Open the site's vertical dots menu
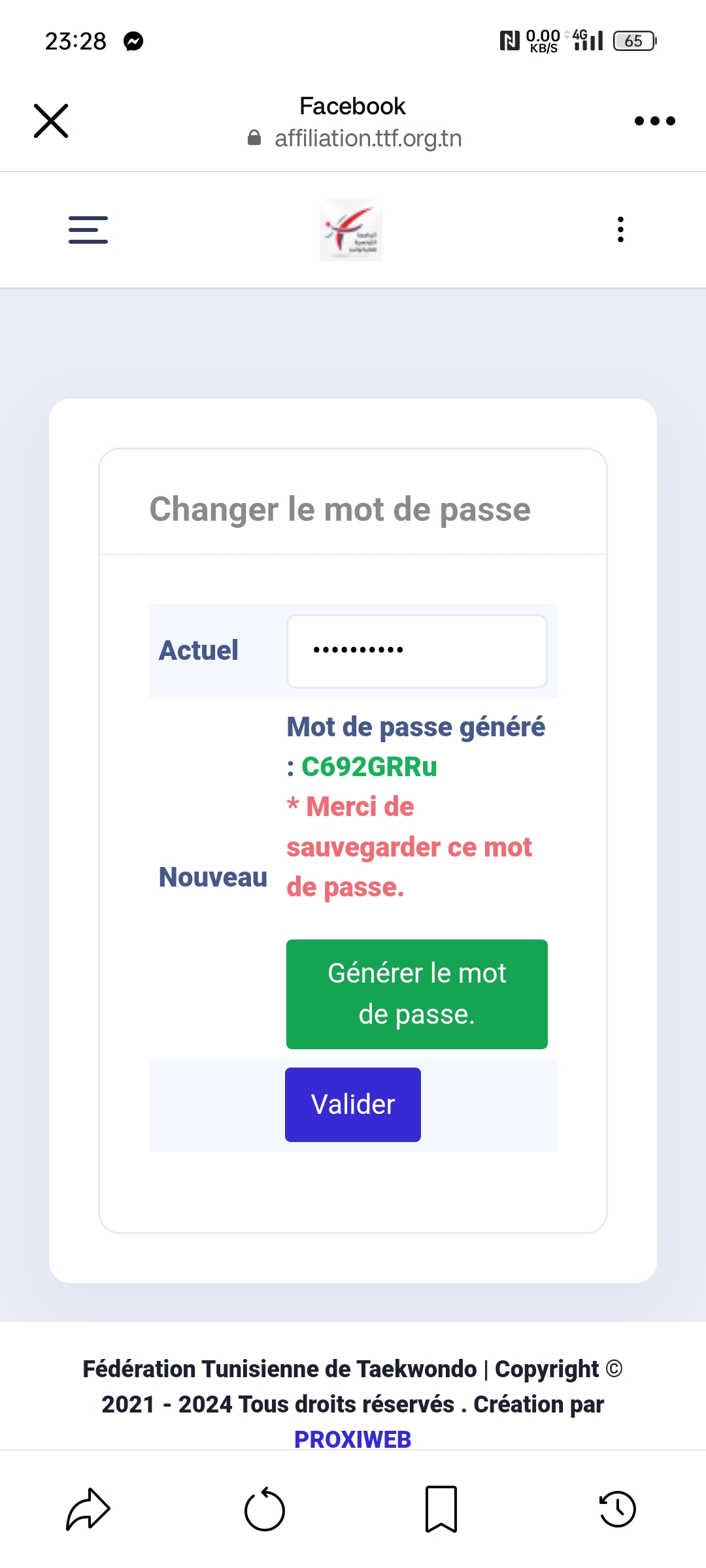The height and width of the screenshot is (1568, 706). coord(620,230)
